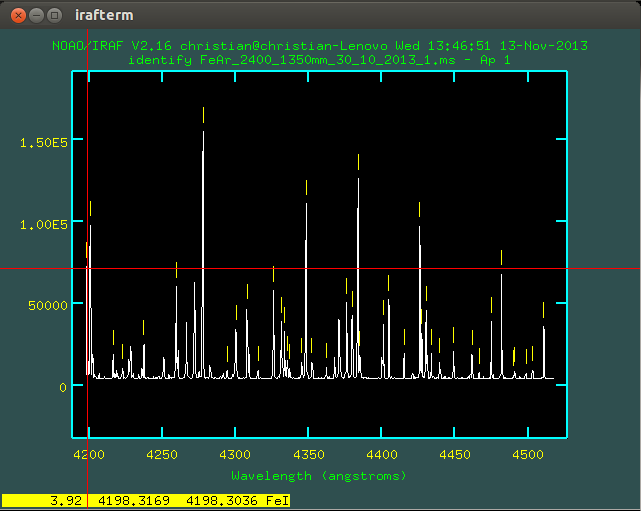Minimize the irafterm window

[34, 15]
